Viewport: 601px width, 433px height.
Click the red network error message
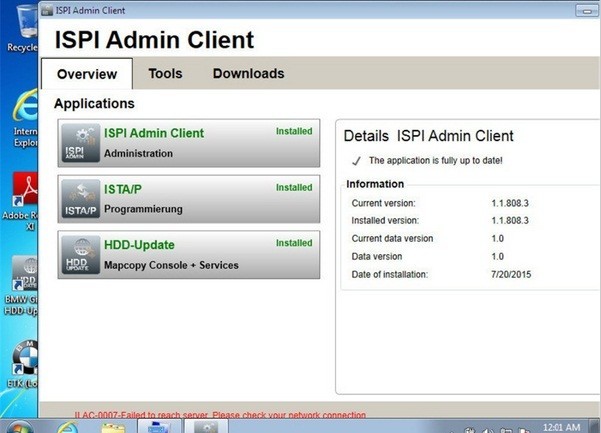pos(220,414)
